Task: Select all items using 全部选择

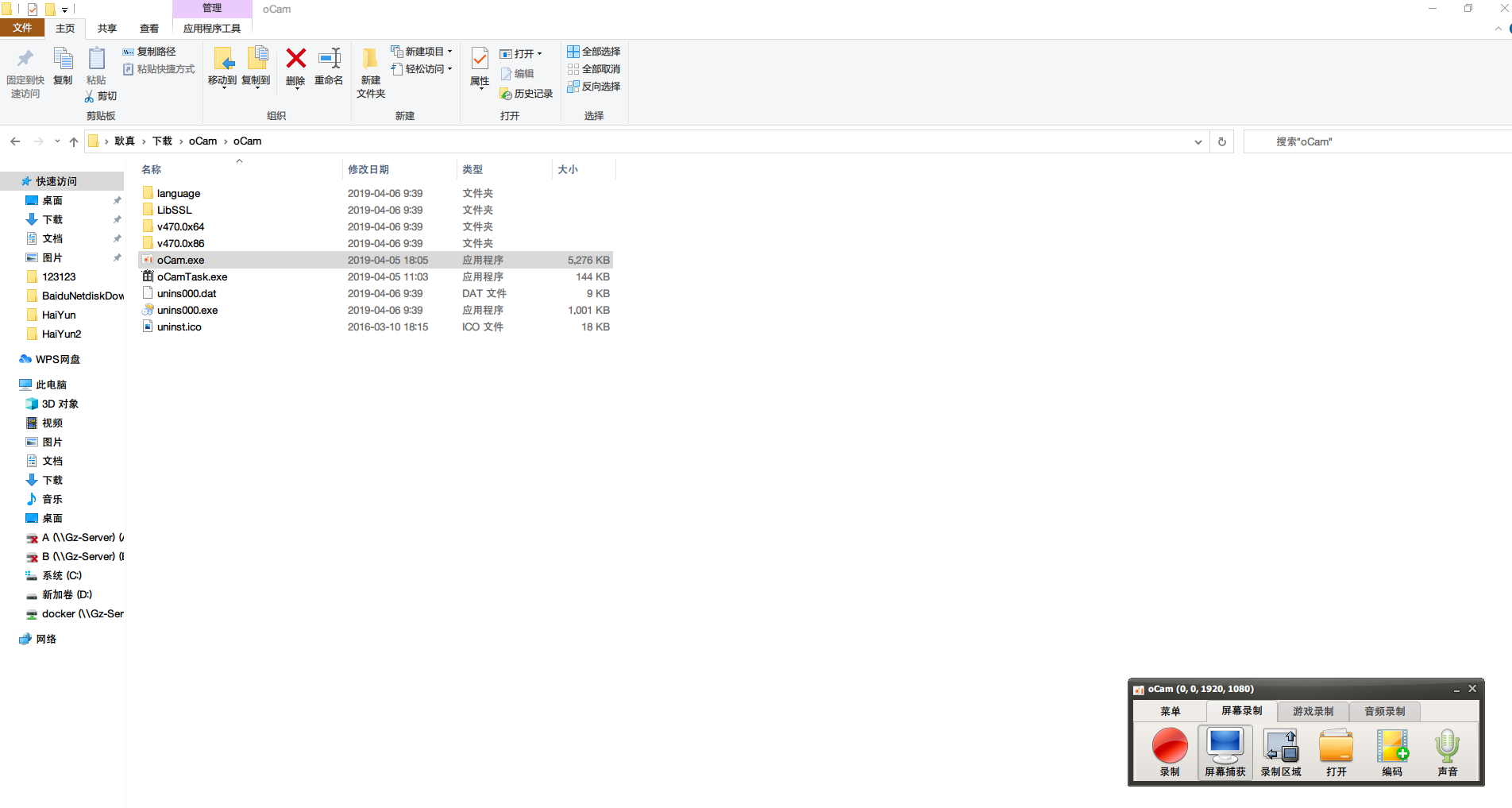Action: click(x=593, y=51)
